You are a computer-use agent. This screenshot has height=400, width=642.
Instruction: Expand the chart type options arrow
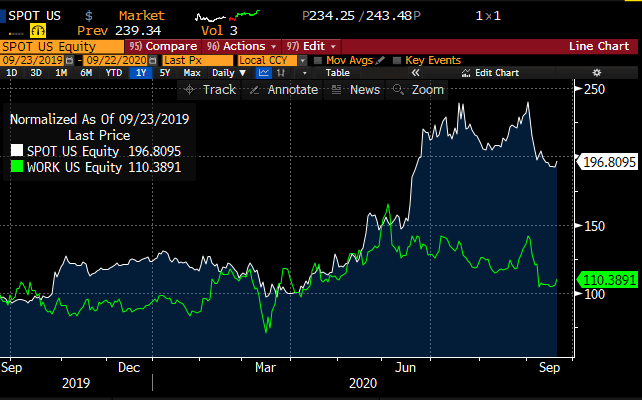tap(304, 73)
